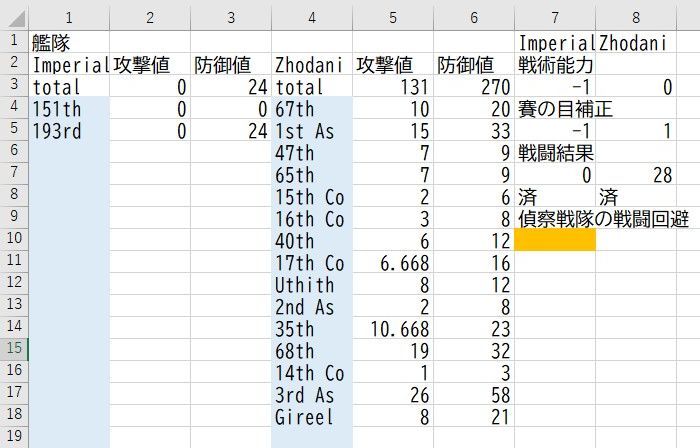Click the Zhodani header cell in row 2
This screenshot has height=448, width=700.
312,64
